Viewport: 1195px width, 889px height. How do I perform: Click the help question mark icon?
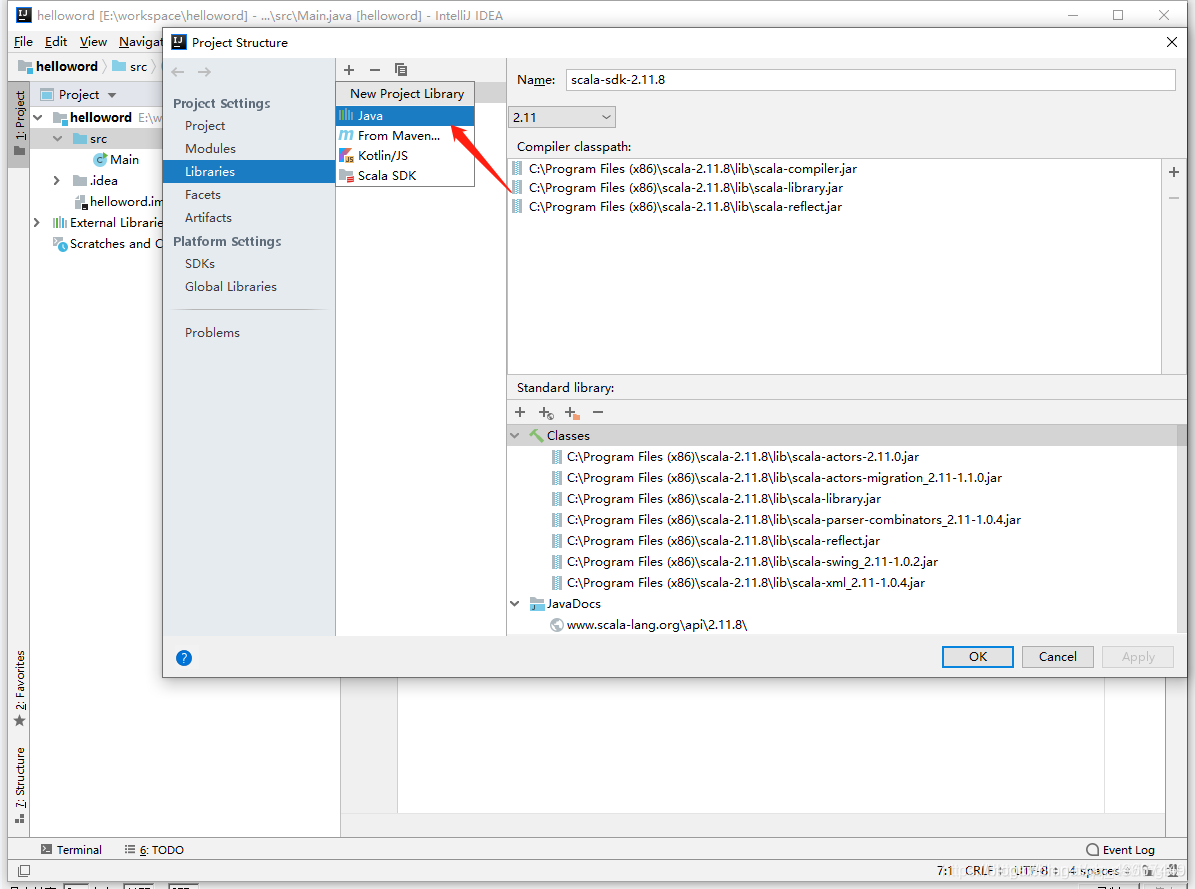pyautogui.click(x=183, y=657)
